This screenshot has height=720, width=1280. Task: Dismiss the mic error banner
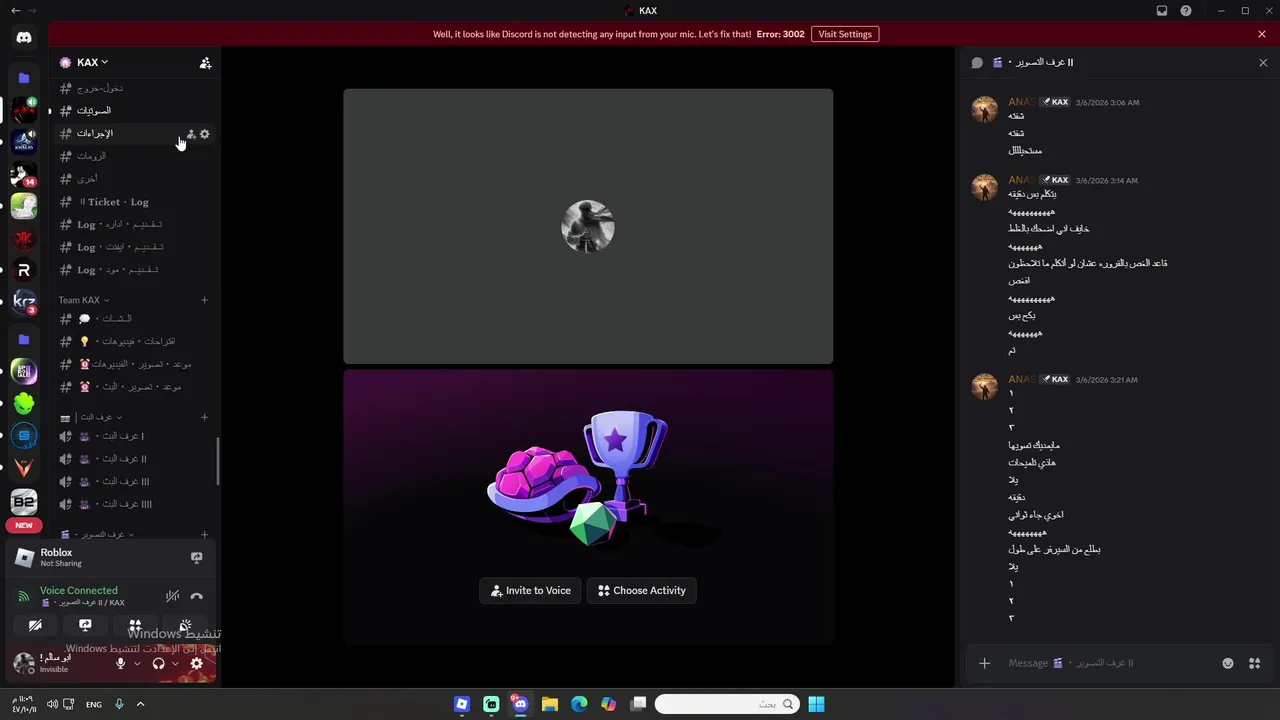1262,34
